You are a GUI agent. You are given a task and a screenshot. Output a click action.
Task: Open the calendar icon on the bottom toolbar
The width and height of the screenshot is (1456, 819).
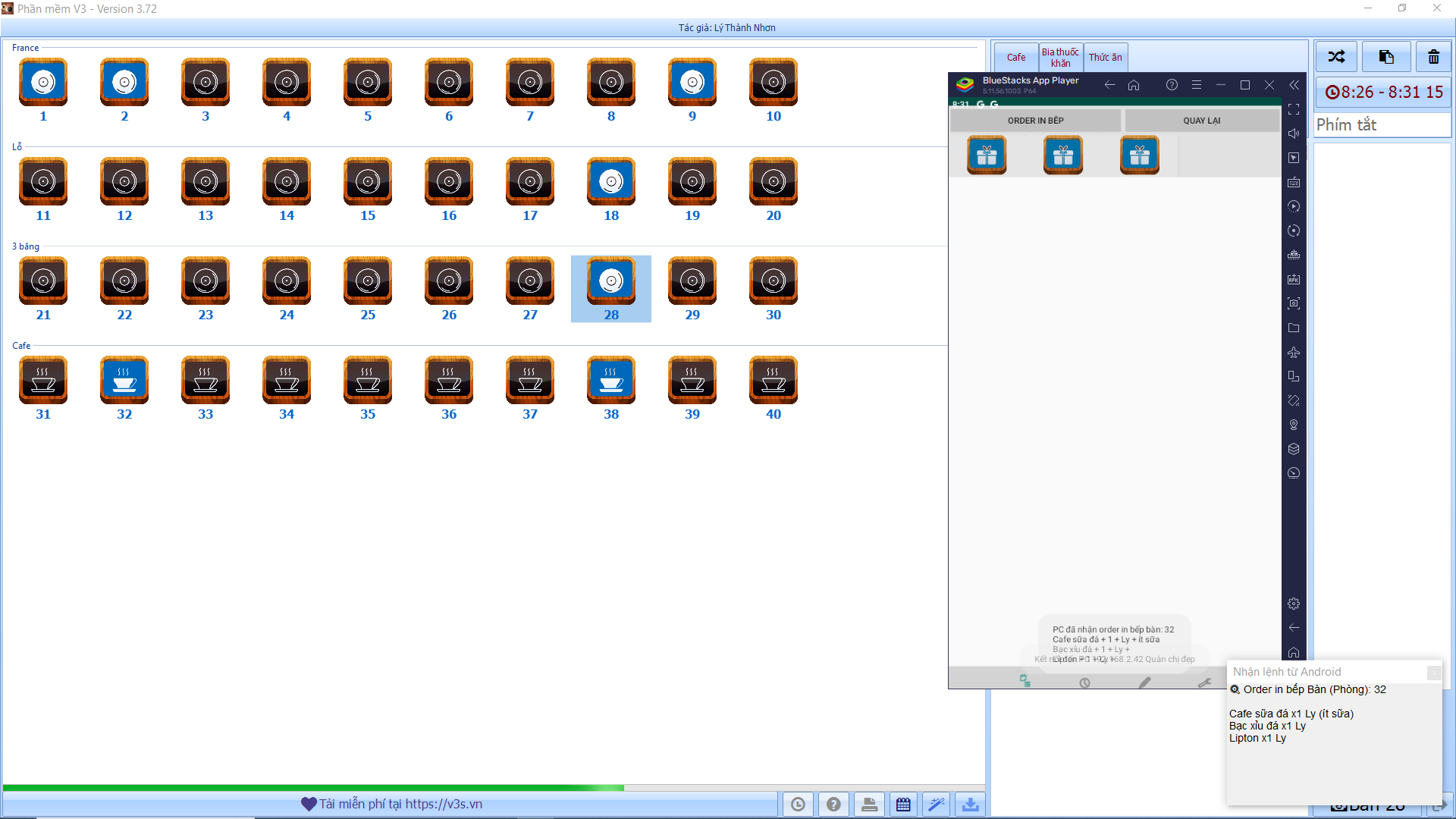coord(903,804)
